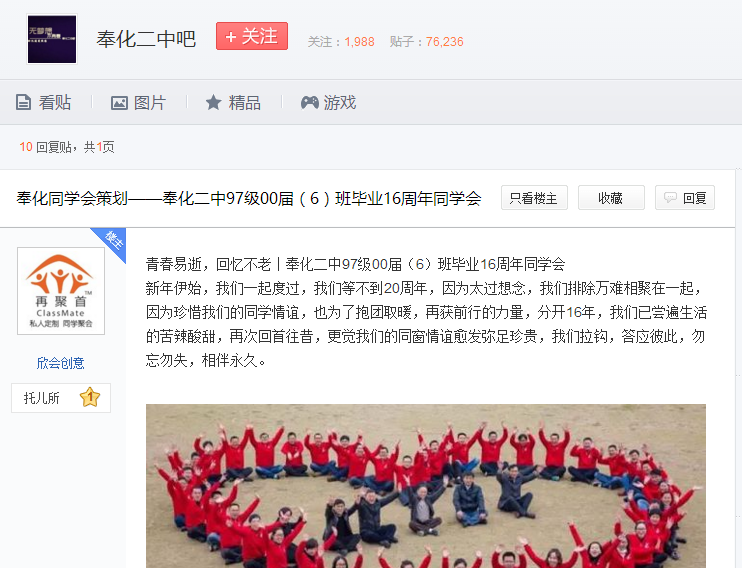Click the star icon beside 精品

(x=213, y=102)
